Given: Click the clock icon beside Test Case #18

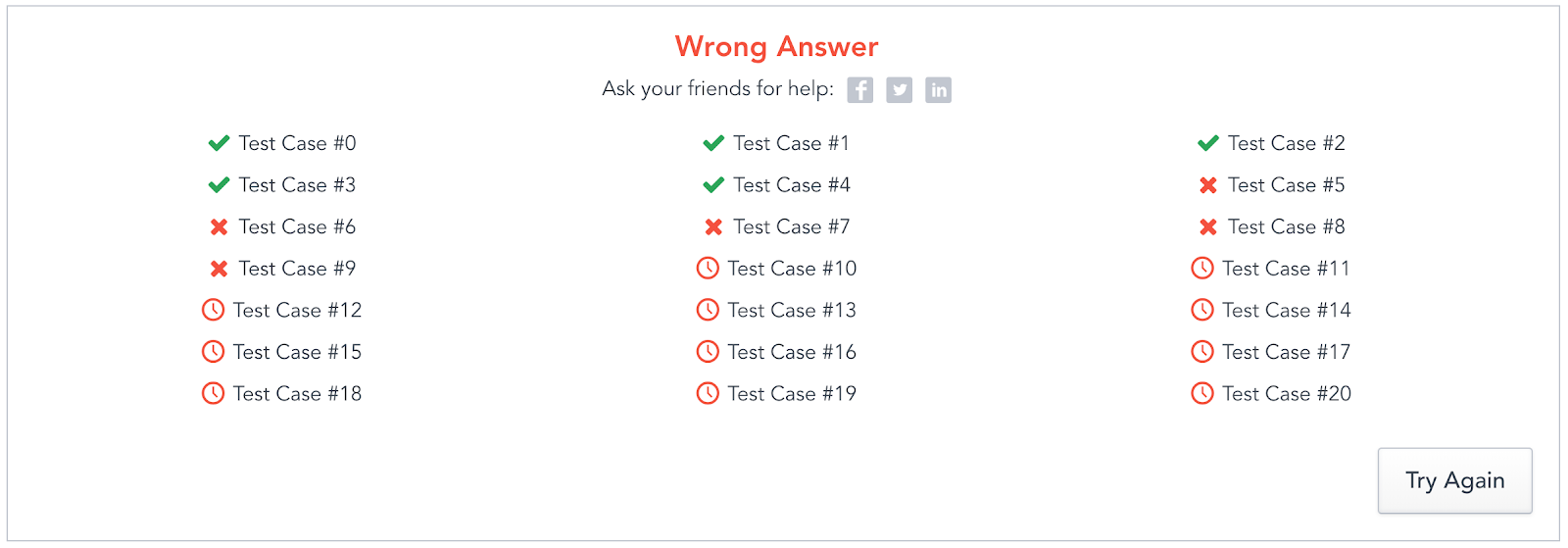Looking at the screenshot, I should pos(213,393).
